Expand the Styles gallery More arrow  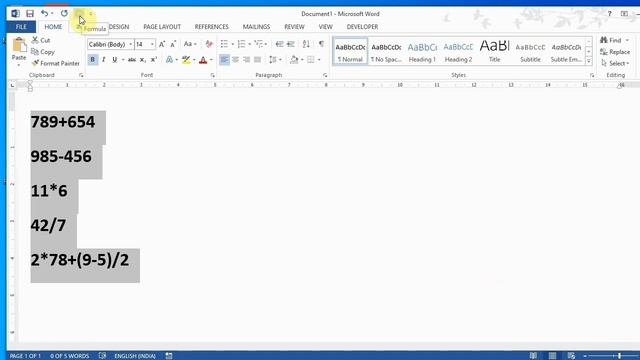589,61
